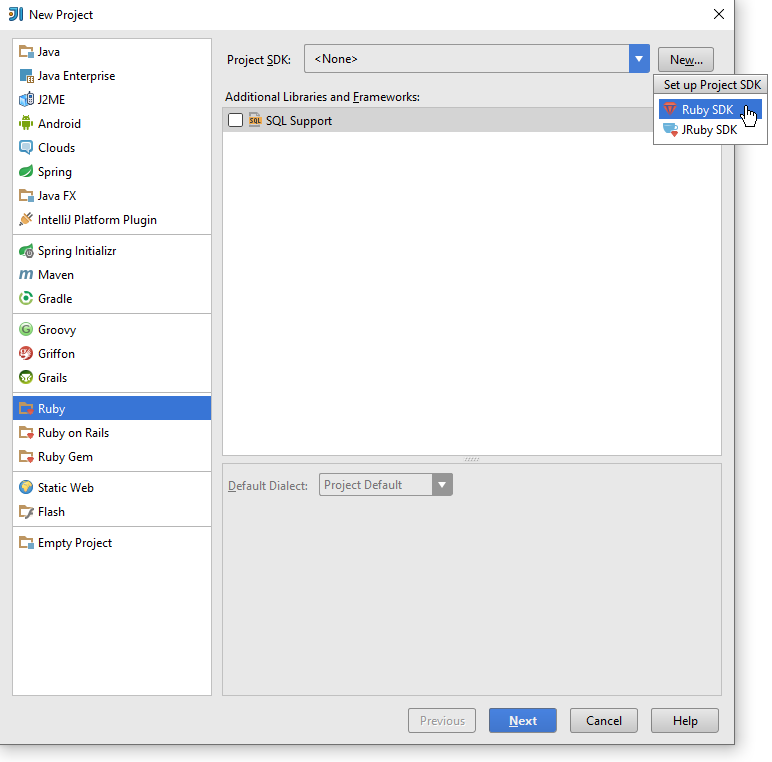Select the Ruby on Rails icon
Image resolution: width=772 pixels, height=762 pixels.
(x=26, y=433)
